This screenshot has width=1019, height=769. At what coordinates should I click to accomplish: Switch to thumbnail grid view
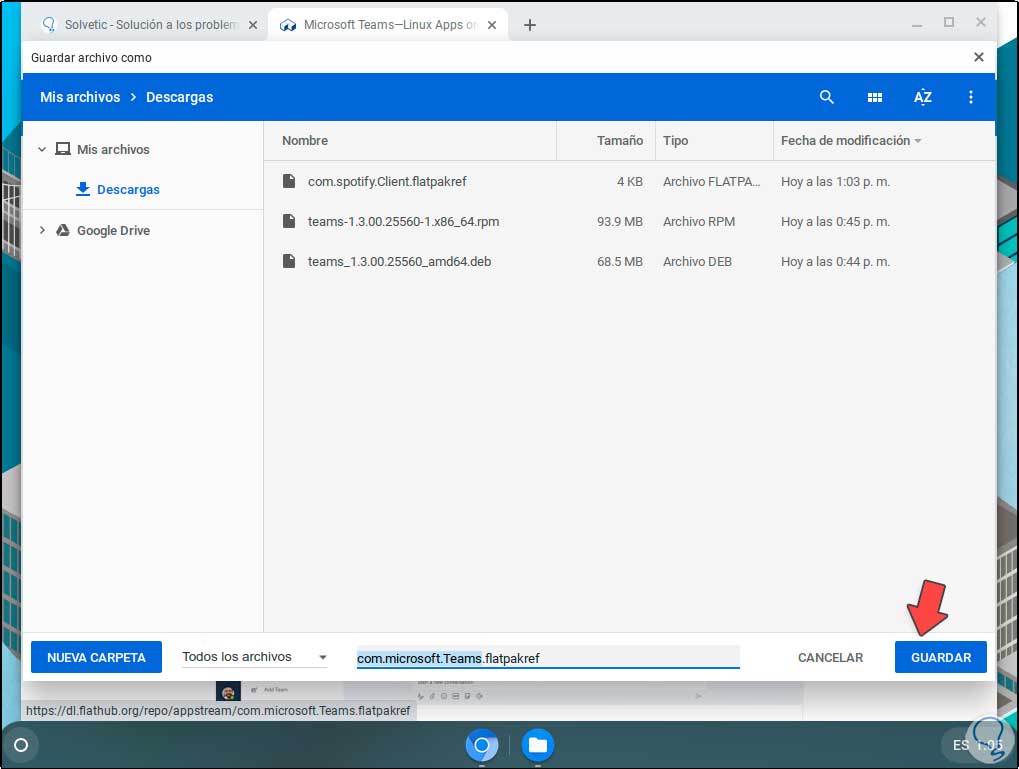pos(875,98)
